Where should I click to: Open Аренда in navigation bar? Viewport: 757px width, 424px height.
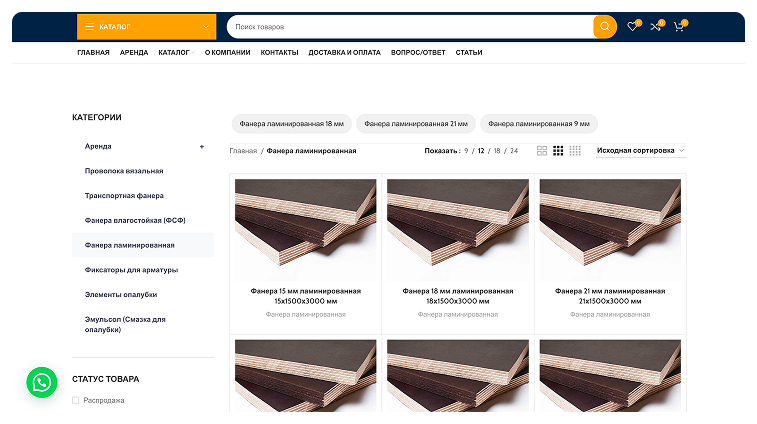[x=134, y=53]
